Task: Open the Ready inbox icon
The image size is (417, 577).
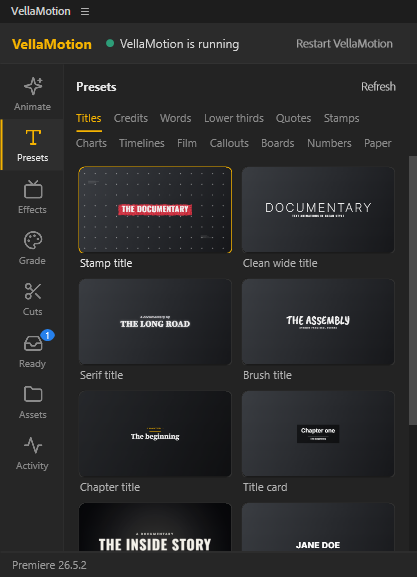Action: (33, 343)
